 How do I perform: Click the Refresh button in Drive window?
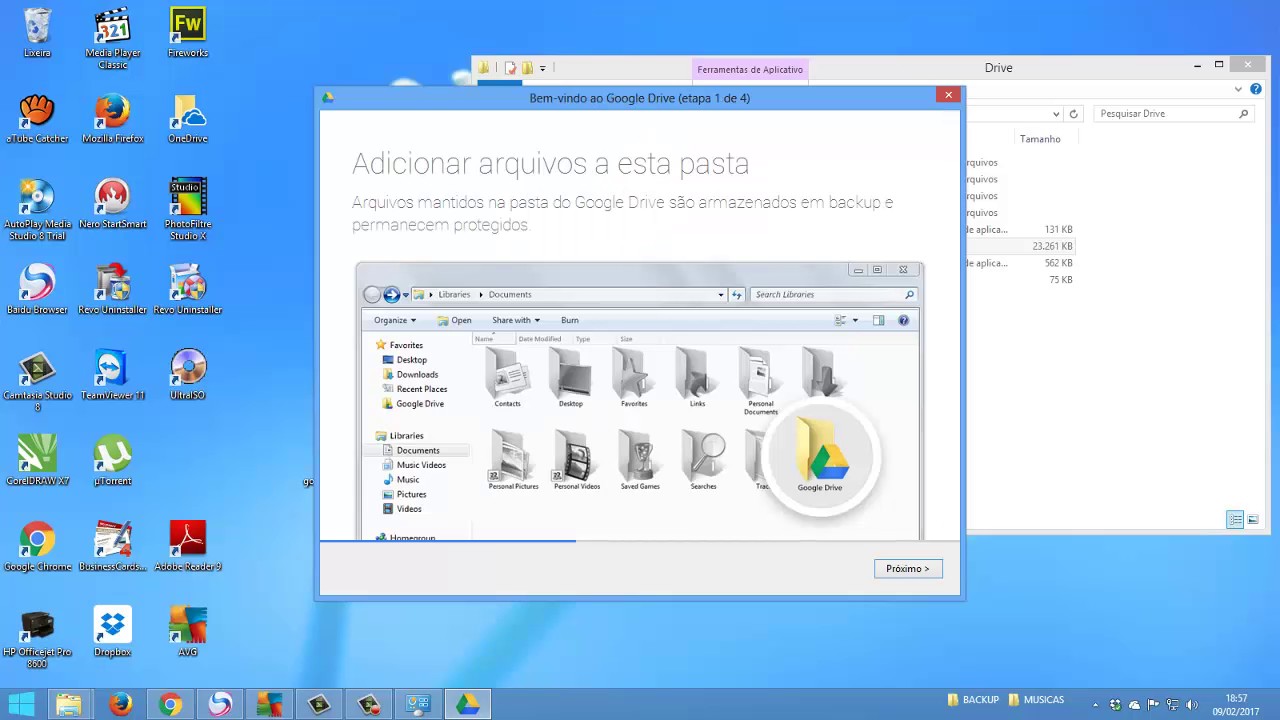pos(1073,114)
